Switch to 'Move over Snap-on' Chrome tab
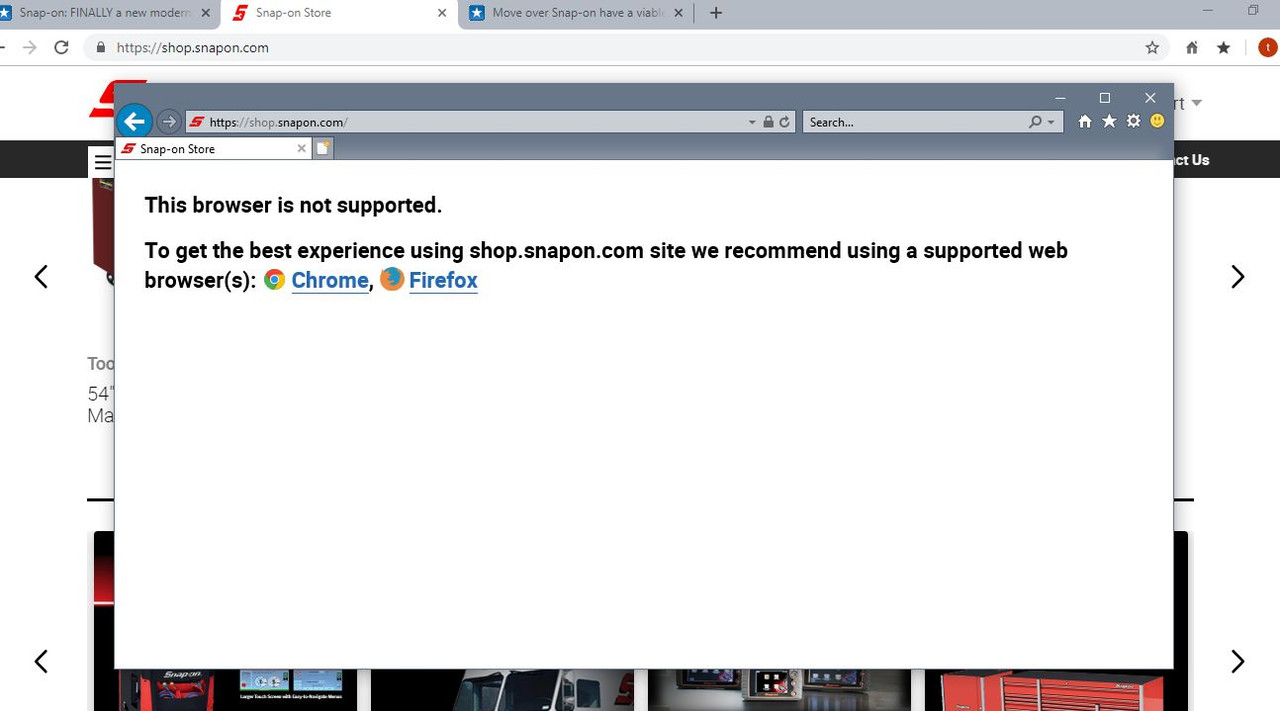This screenshot has height=711, width=1280. [576, 13]
